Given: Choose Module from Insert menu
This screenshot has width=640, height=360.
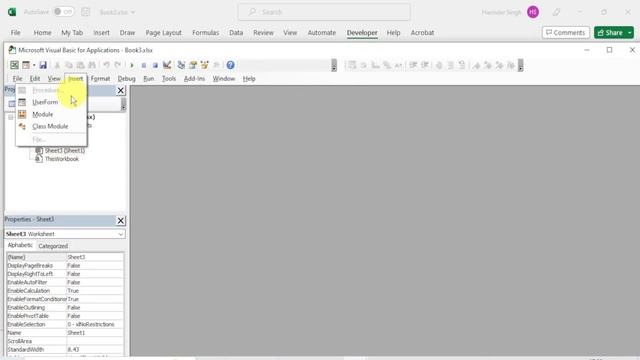Looking at the screenshot, I should (x=51, y=114).
